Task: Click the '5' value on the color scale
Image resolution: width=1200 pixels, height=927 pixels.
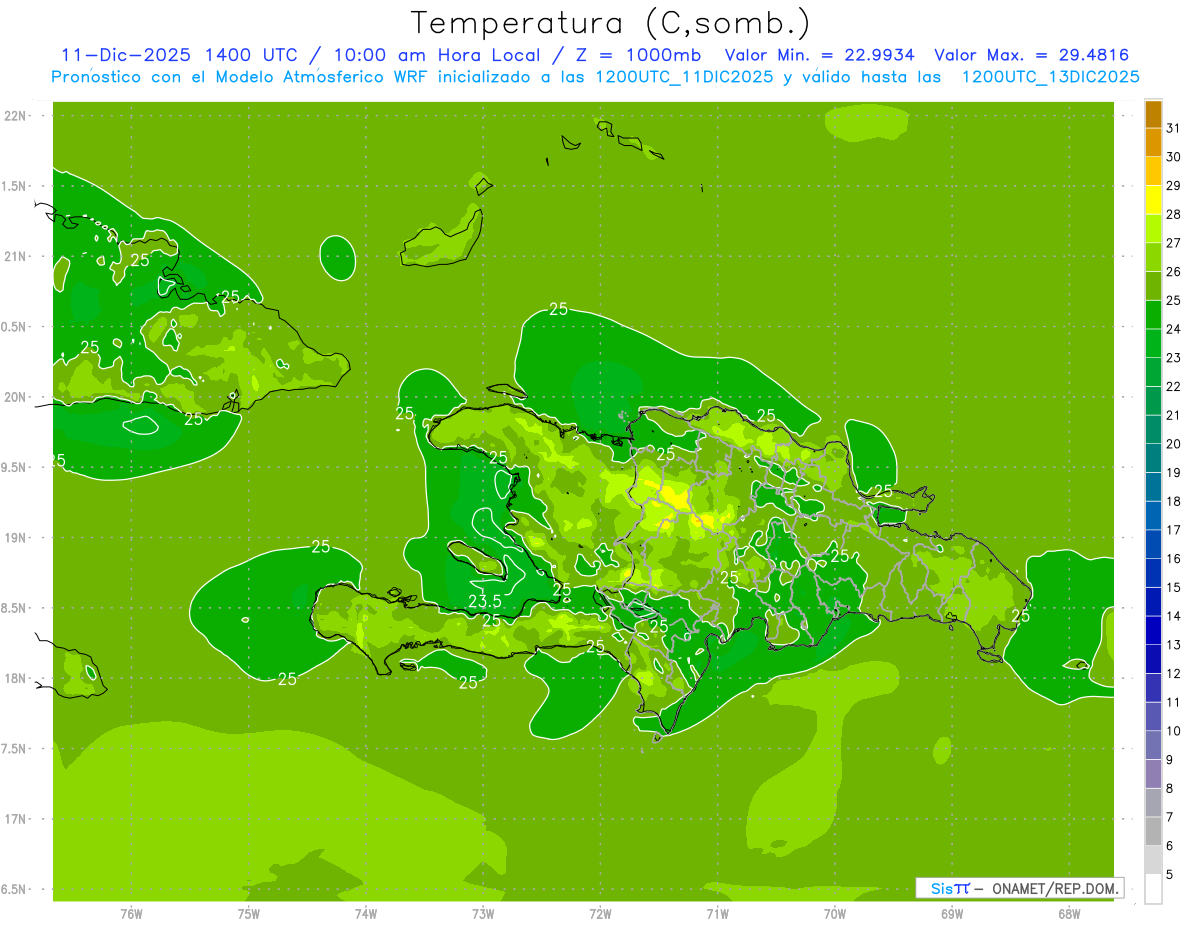Action: pyautogui.click(x=1170, y=875)
